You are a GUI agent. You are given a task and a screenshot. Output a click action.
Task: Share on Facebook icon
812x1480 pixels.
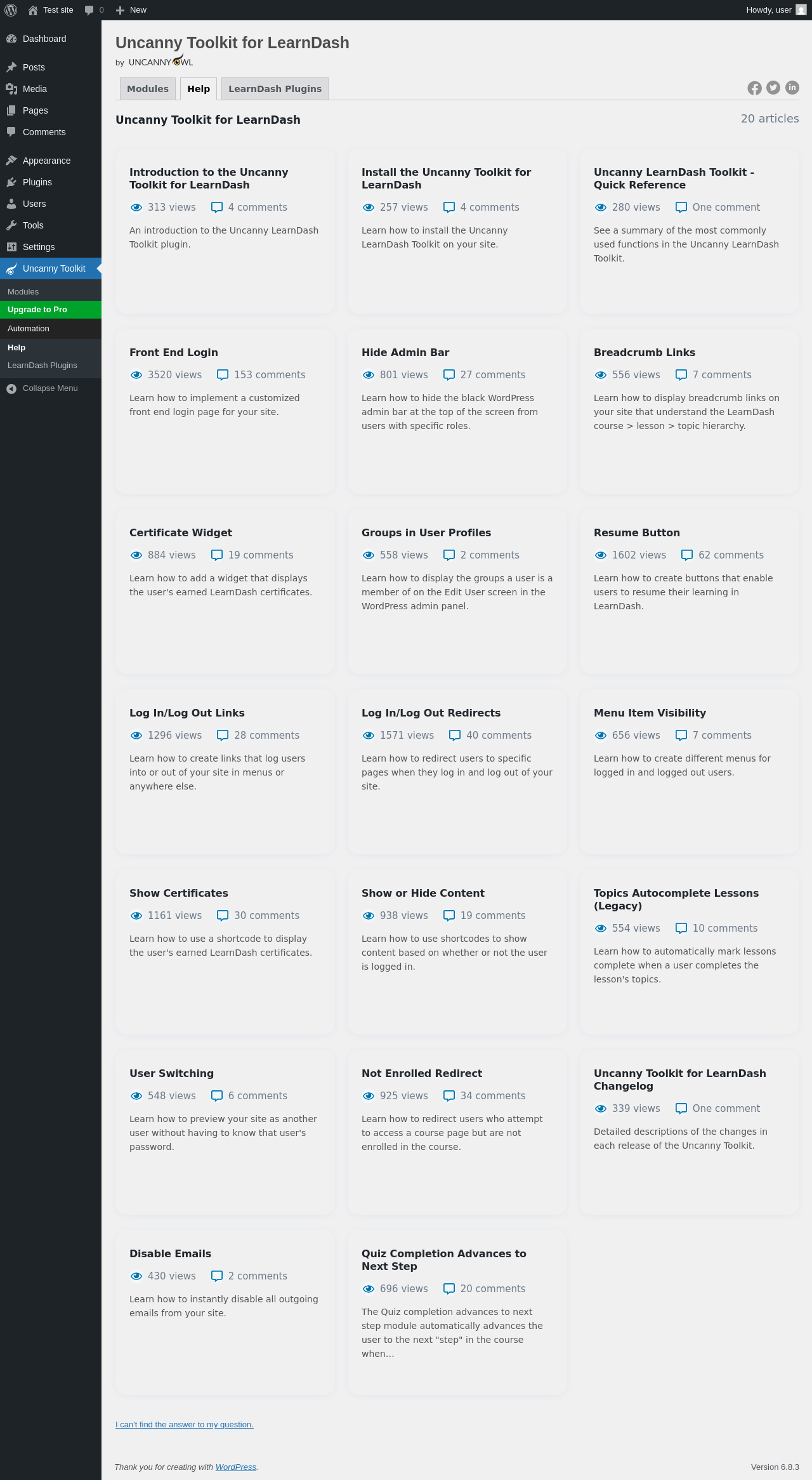pyautogui.click(x=754, y=88)
